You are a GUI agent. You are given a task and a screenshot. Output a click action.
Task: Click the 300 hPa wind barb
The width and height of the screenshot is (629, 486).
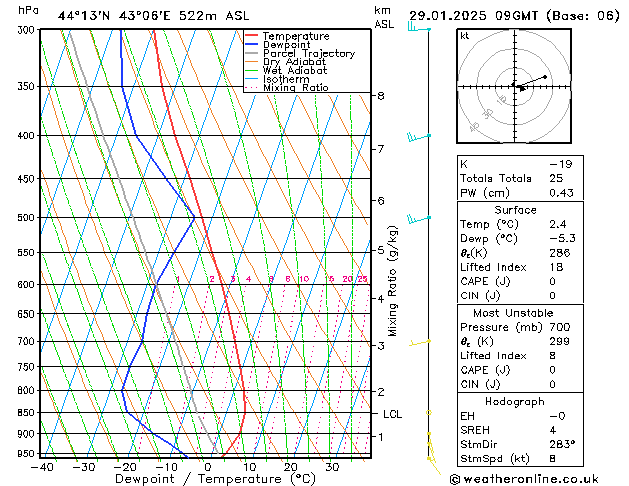pos(417,28)
